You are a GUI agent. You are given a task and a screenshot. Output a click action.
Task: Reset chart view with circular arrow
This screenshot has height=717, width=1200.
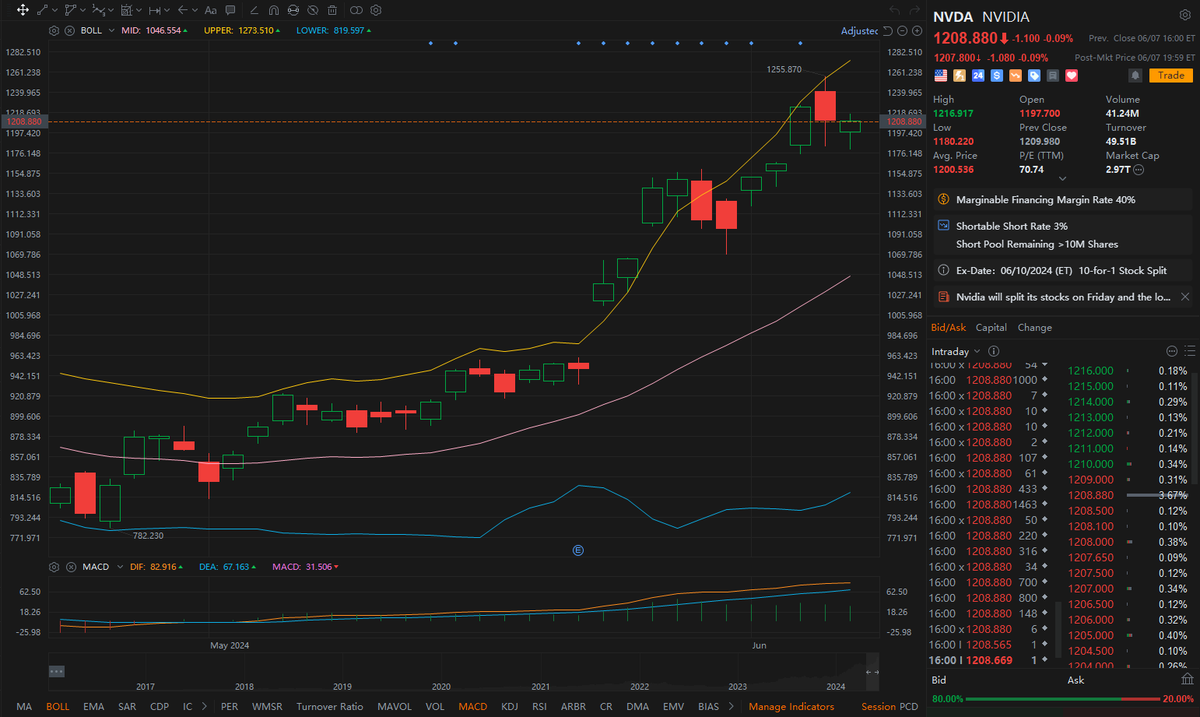point(888,31)
